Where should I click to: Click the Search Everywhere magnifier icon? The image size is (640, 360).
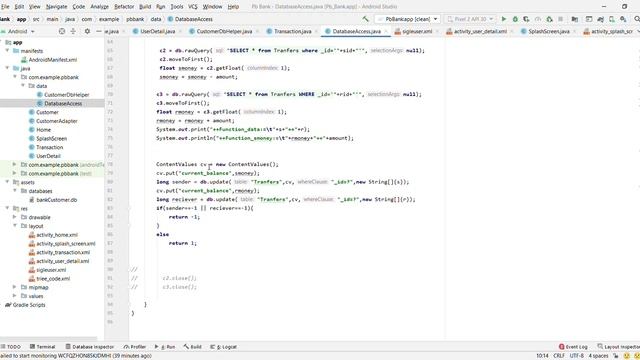(x=637, y=19)
